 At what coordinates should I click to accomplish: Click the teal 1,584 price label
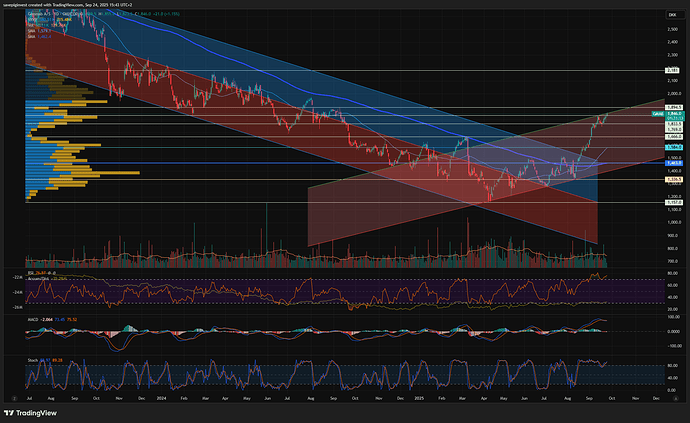pyautogui.click(x=672, y=147)
